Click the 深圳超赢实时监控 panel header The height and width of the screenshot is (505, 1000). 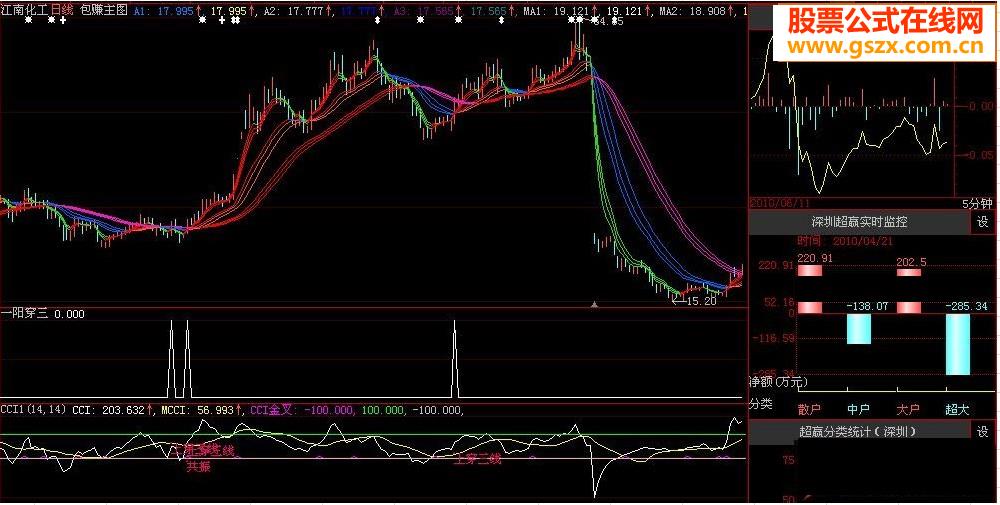859,222
